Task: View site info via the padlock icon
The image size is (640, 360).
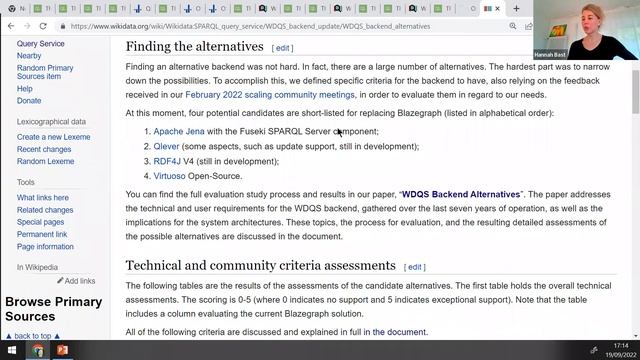Action: click(x=62, y=27)
